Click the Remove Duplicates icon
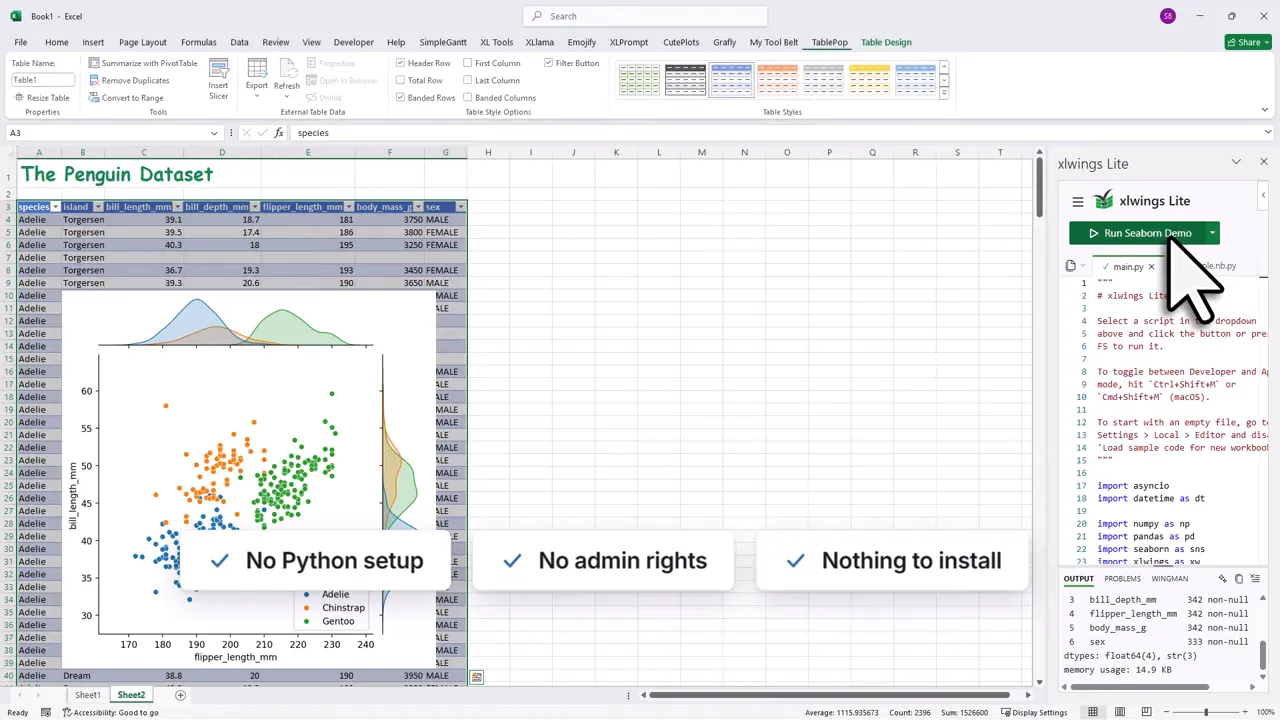 94,80
